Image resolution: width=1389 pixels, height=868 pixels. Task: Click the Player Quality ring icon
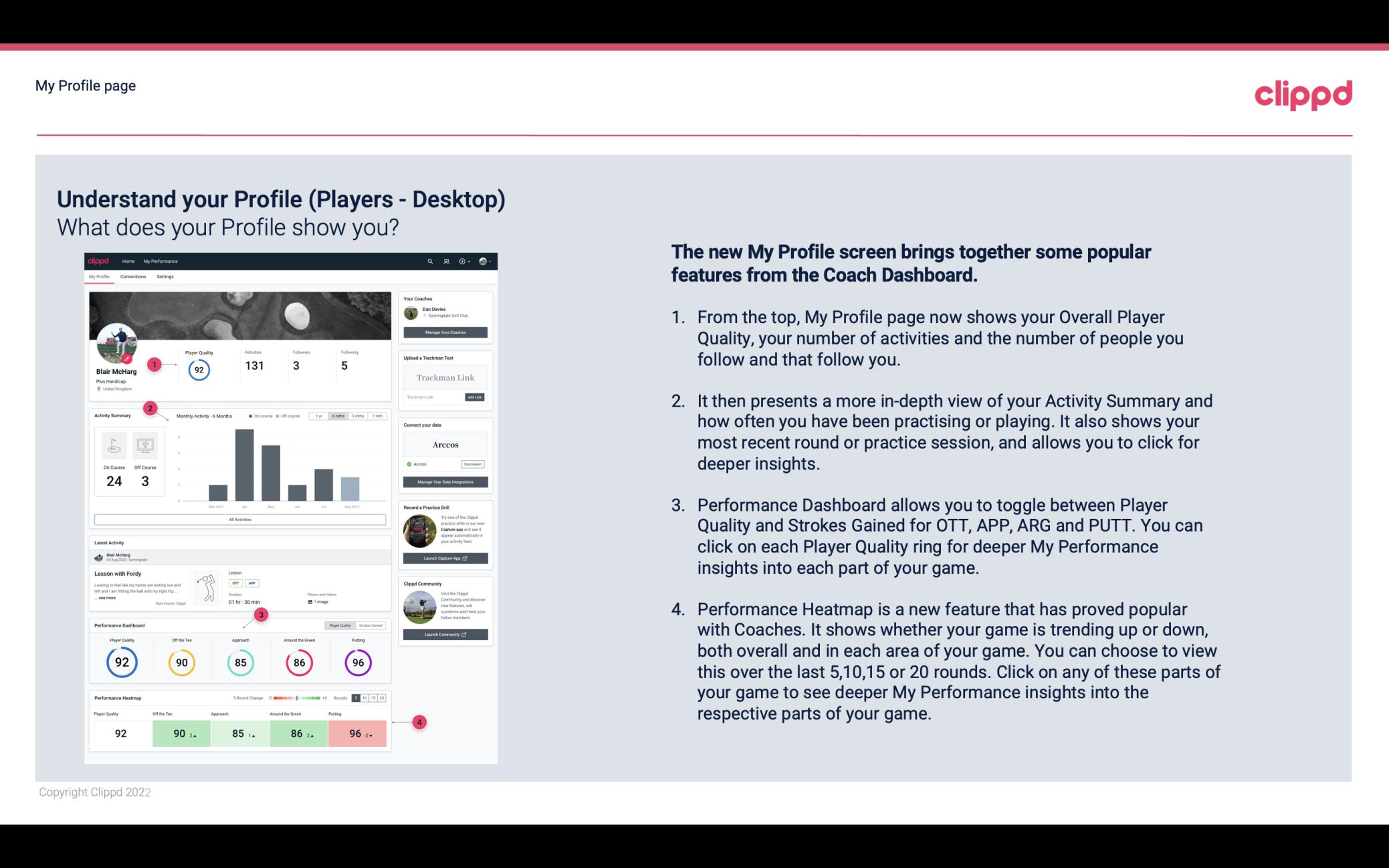(x=121, y=662)
